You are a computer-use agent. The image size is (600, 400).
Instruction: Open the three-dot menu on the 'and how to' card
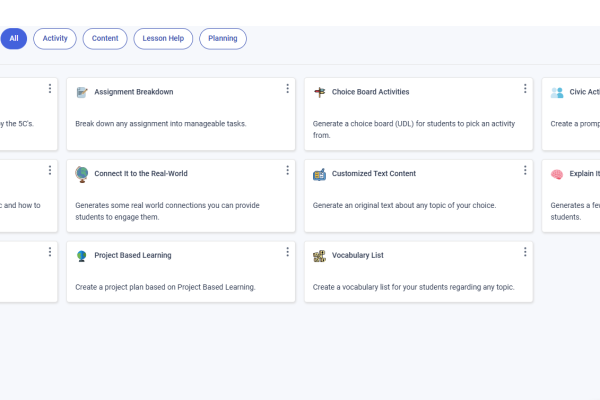[50, 170]
